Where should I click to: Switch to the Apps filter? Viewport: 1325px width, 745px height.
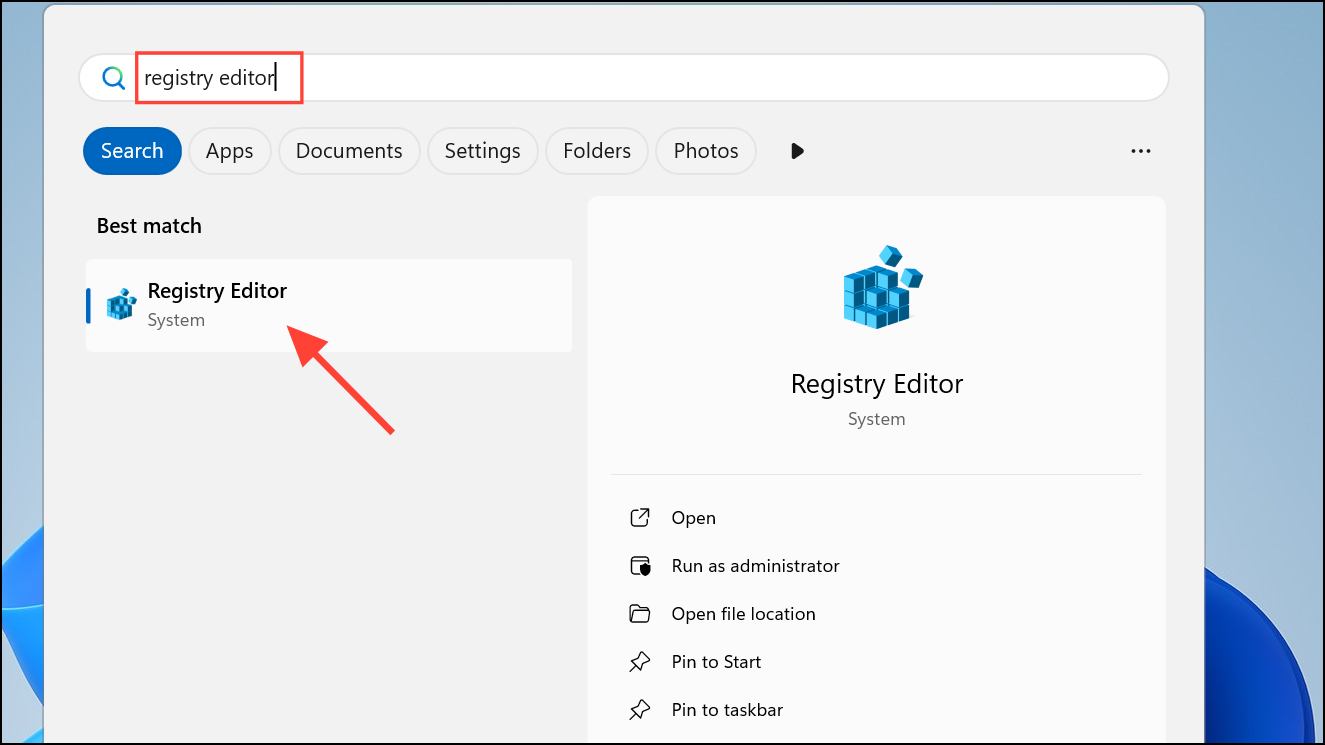tap(229, 151)
